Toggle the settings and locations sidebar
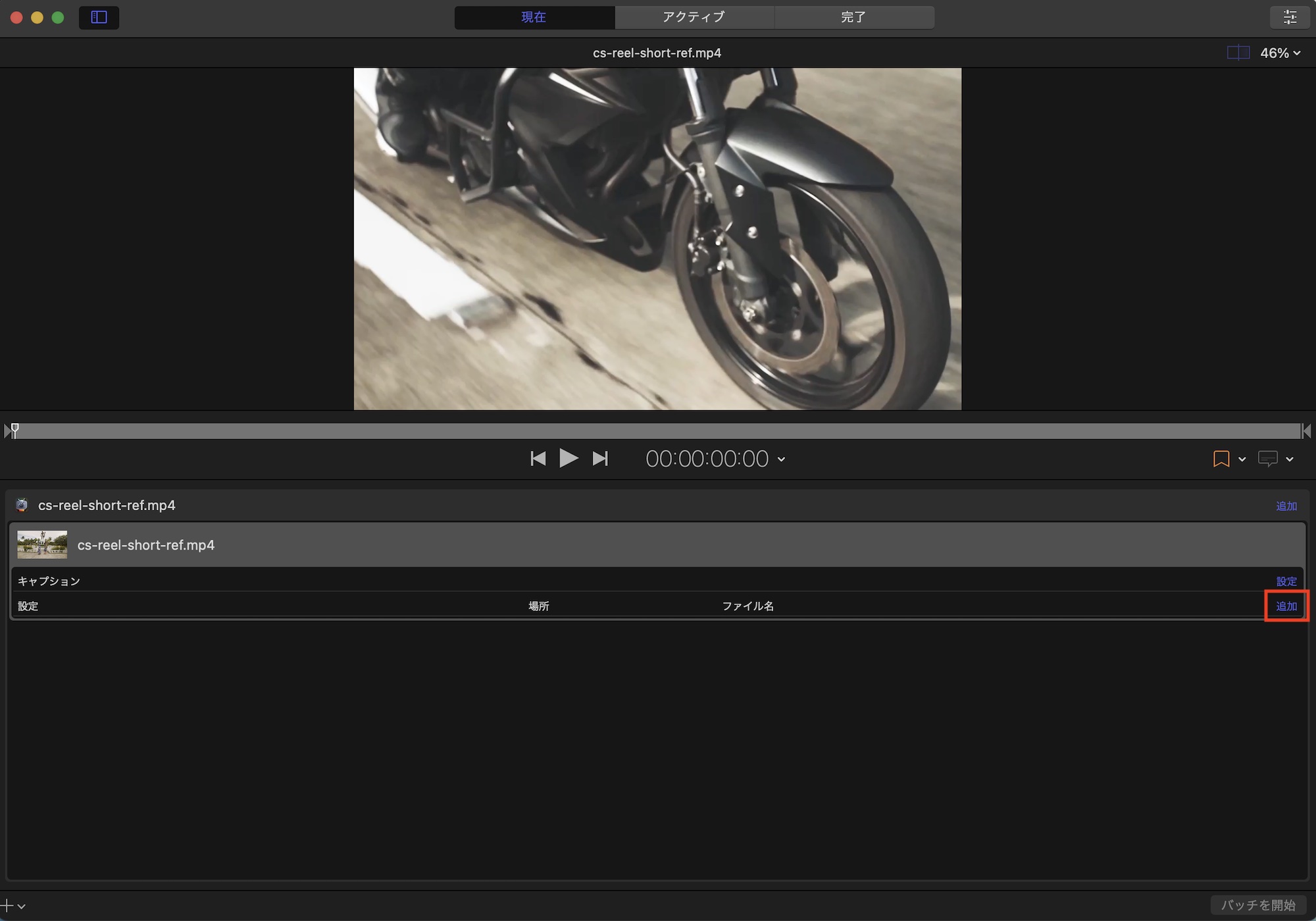Image resolution: width=1316 pixels, height=921 pixels. point(99,17)
